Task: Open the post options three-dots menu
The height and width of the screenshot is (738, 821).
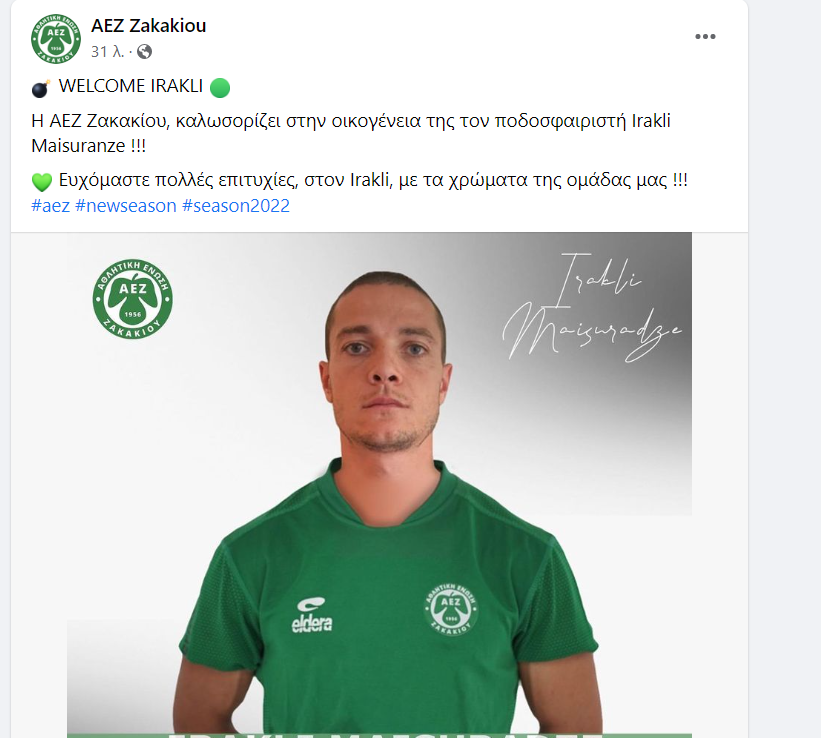Action: pyautogui.click(x=705, y=36)
